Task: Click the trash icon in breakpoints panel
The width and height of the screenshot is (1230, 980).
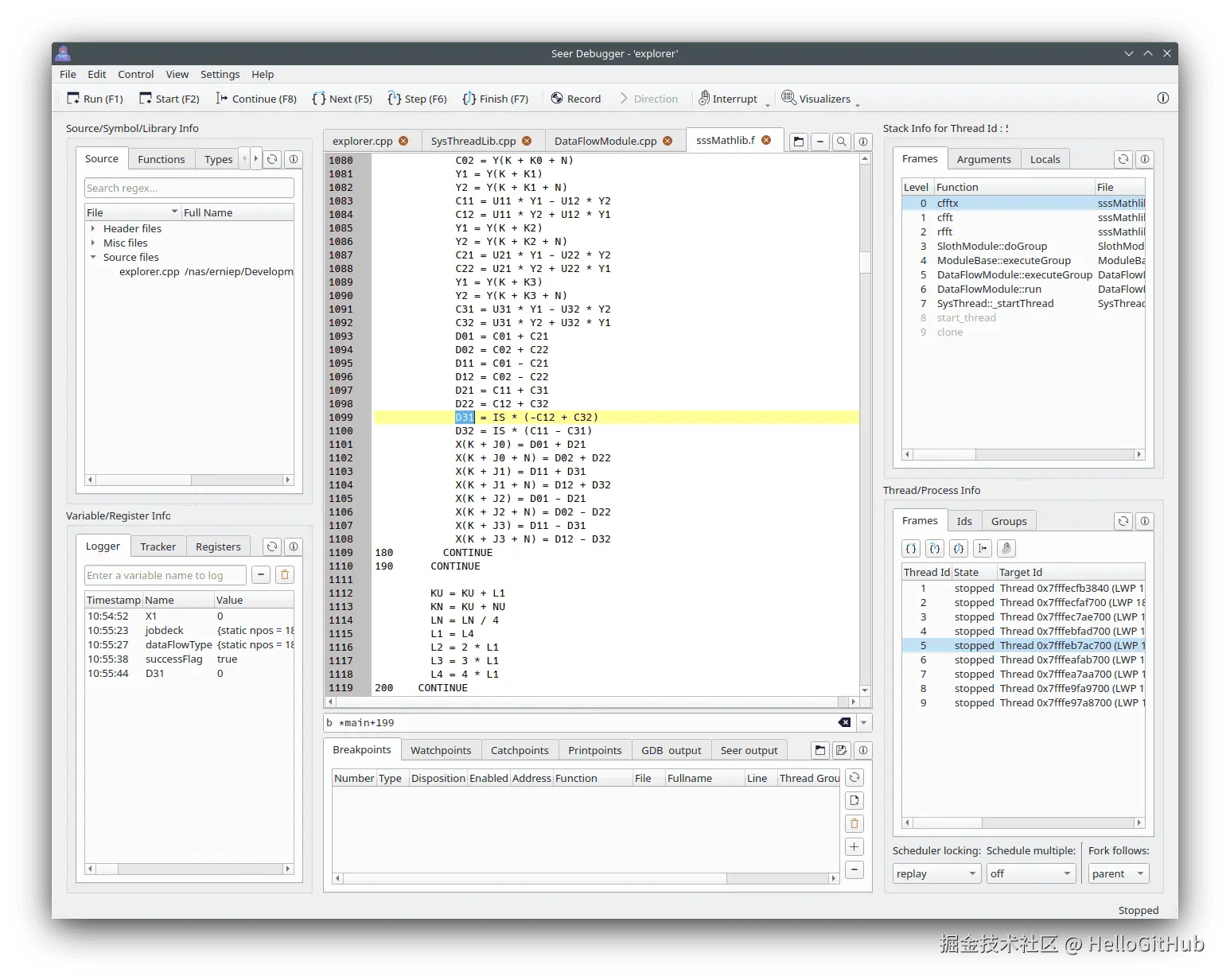Action: coord(854,823)
